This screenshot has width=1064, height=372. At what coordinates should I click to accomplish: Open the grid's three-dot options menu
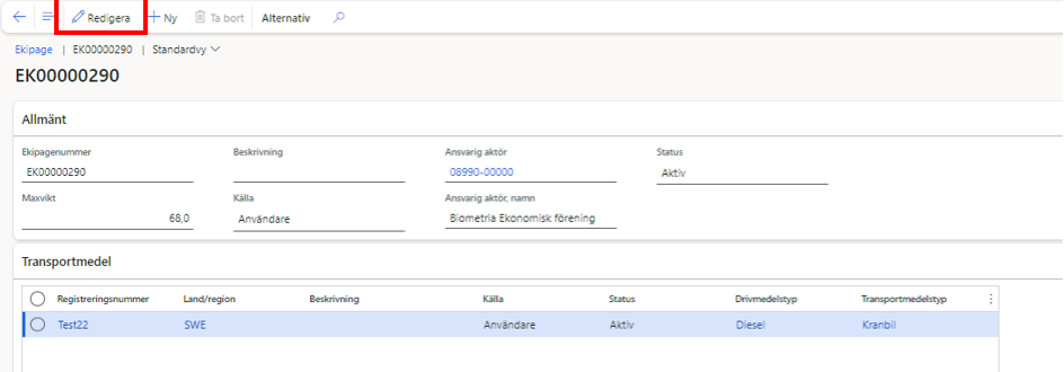point(991,299)
